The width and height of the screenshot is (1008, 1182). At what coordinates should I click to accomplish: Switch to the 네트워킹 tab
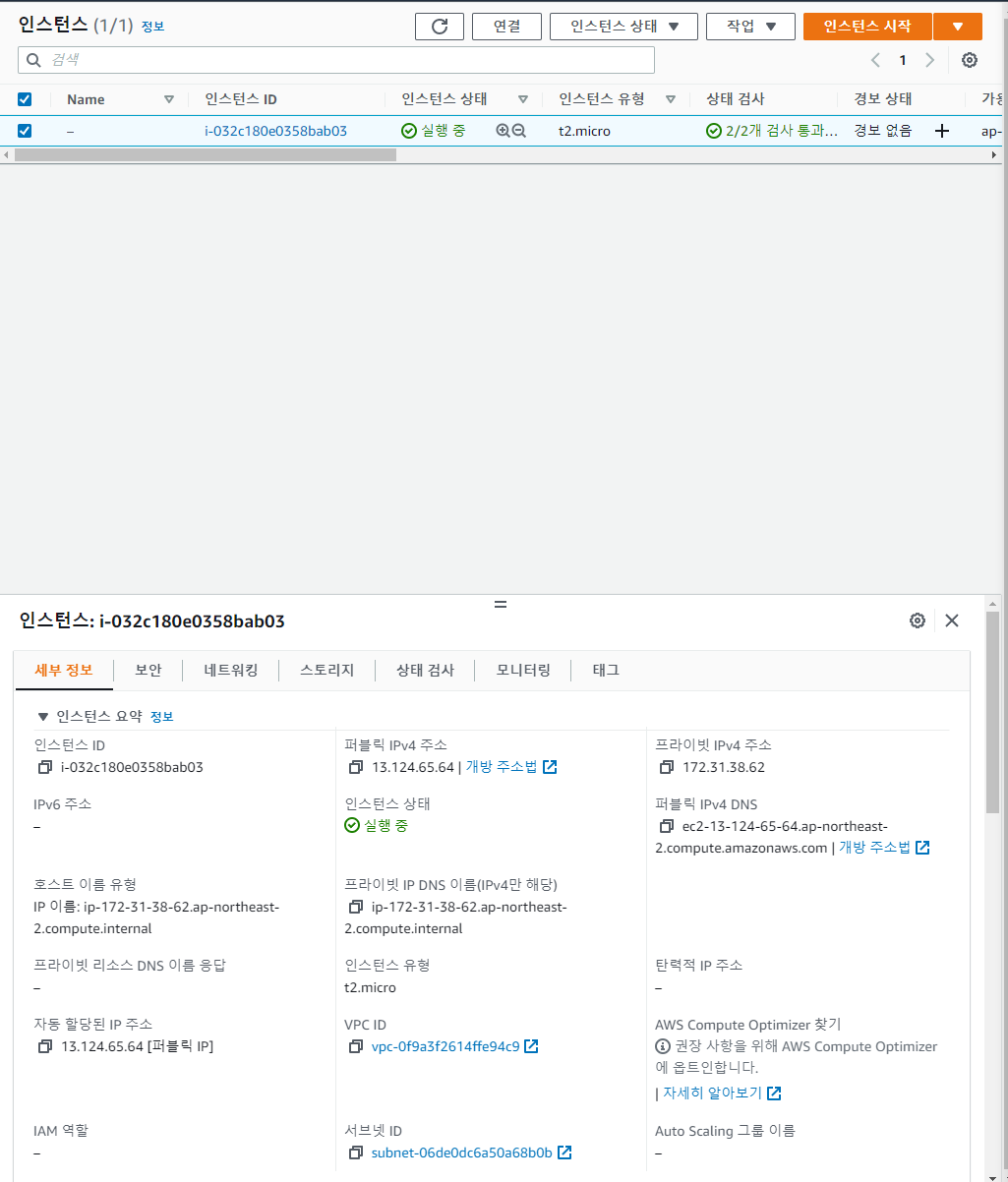(231, 670)
